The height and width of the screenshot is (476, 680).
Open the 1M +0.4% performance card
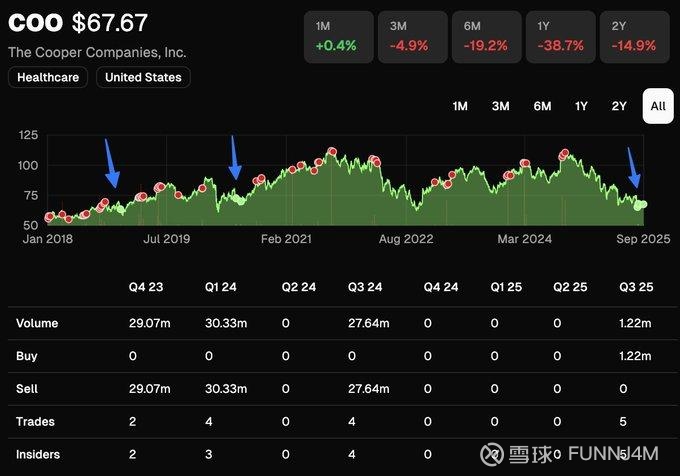click(x=339, y=37)
